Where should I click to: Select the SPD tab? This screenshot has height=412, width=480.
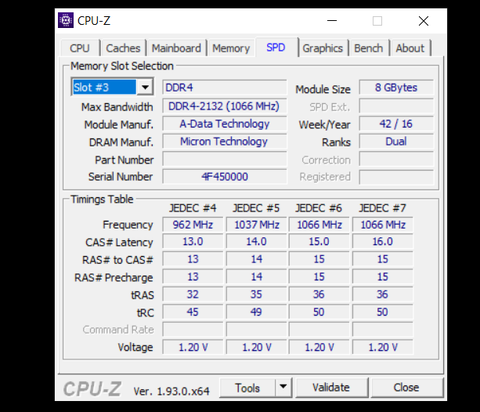pyautogui.click(x=276, y=47)
